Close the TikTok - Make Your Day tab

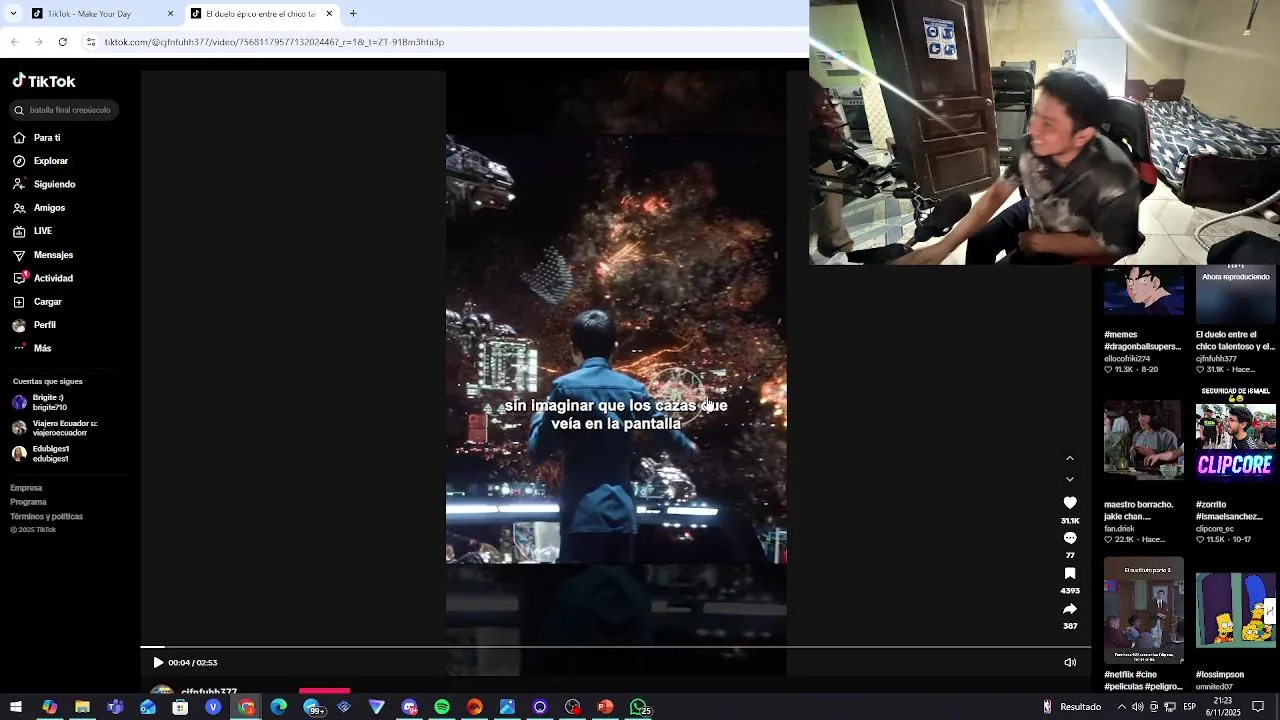tap(170, 14)
